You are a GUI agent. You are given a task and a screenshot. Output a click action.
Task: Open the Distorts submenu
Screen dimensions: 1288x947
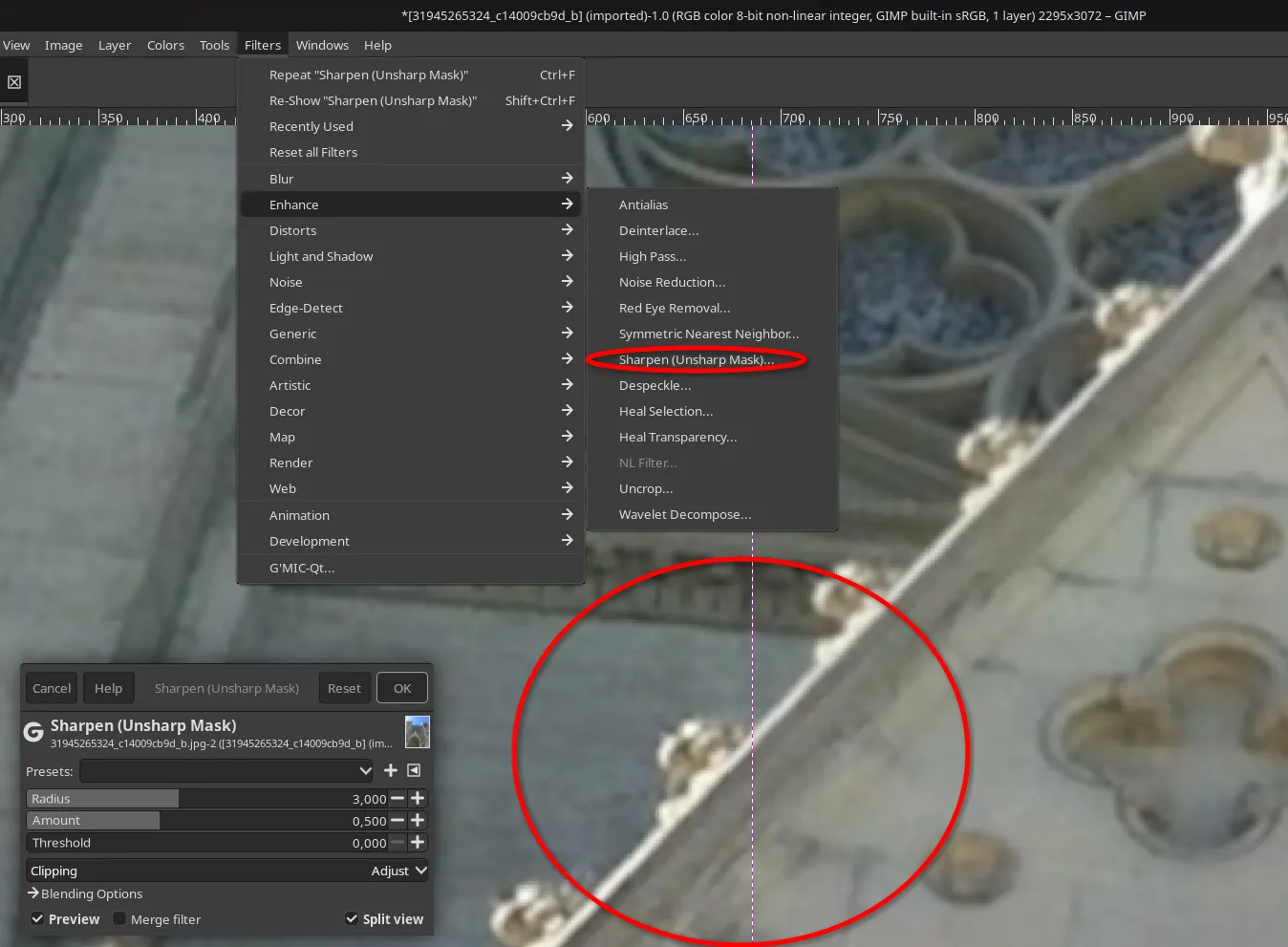tap(411, 230)
